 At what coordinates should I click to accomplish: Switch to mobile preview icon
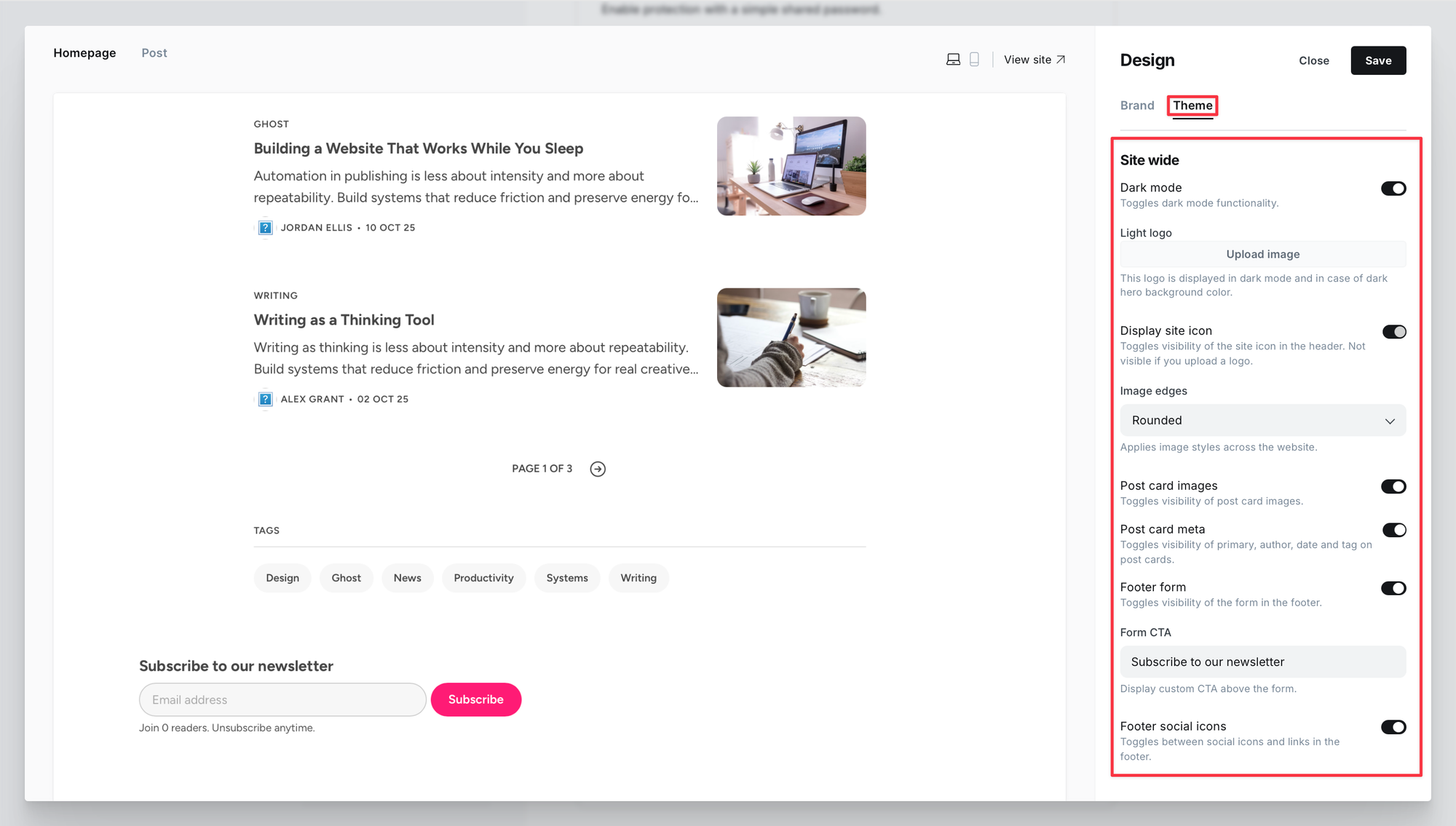click(974, 60)
